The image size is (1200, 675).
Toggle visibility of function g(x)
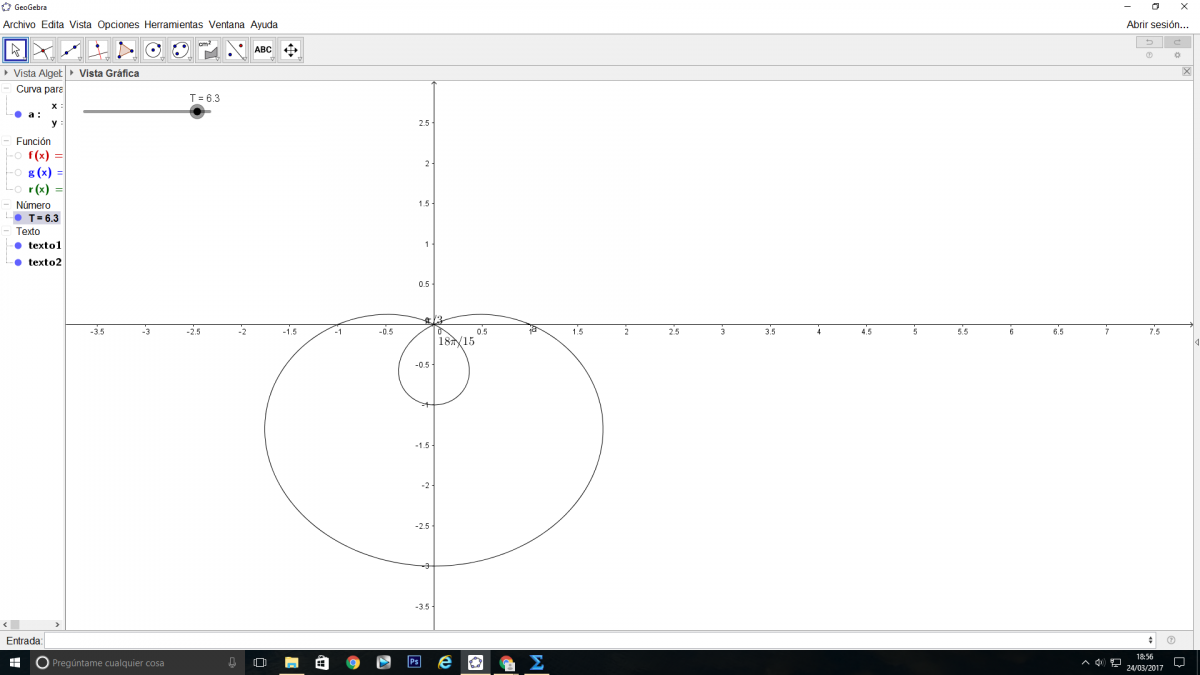[18, 173]
